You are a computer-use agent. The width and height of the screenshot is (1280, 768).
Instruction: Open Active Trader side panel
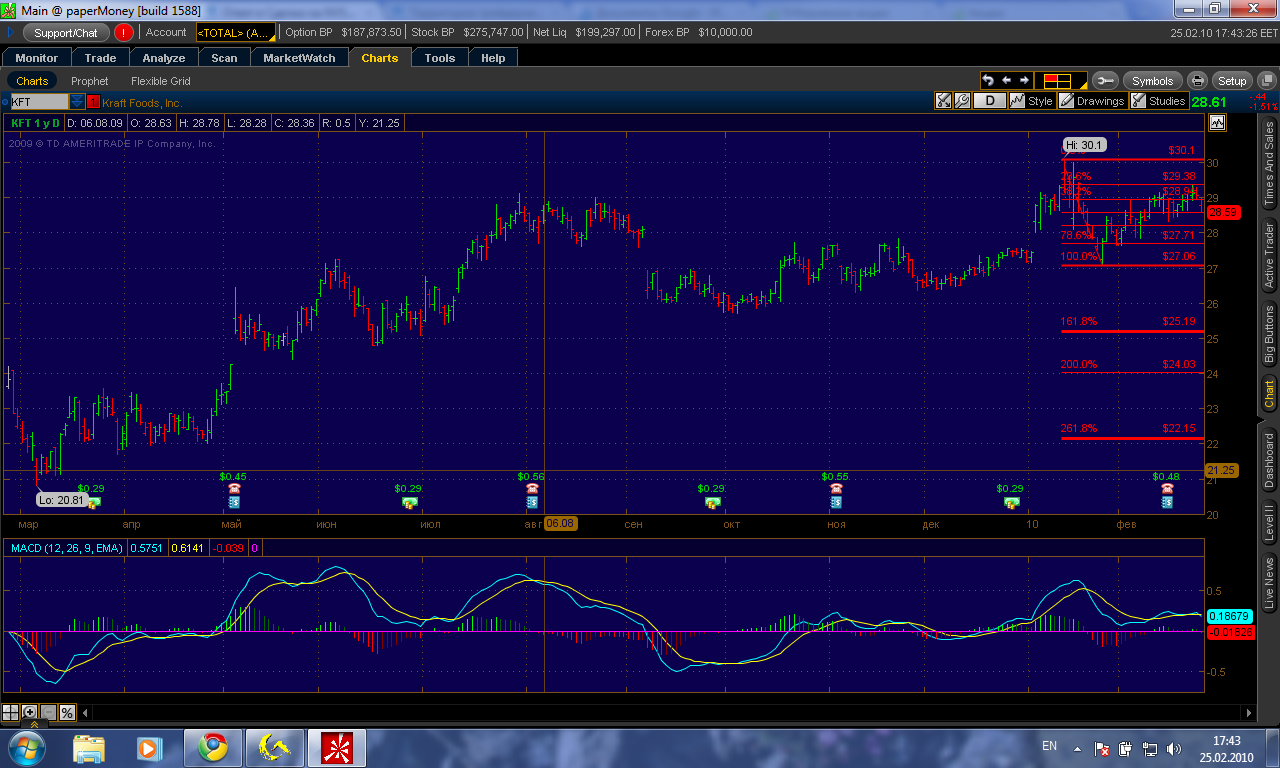(1269, 255)
